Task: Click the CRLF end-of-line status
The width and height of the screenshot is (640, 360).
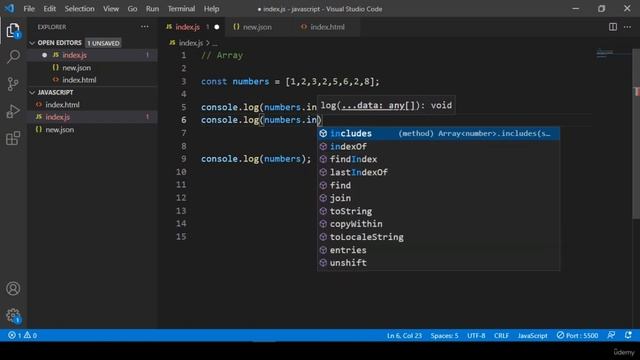Action: pyautogui.click(x=501, y=336)
